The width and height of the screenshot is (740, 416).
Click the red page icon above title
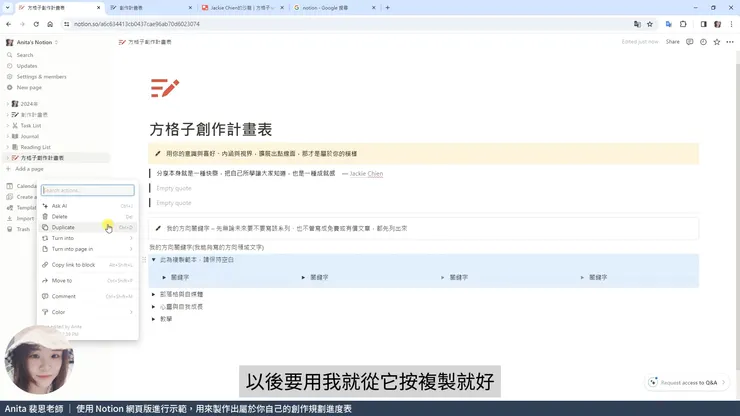[165, 88]
